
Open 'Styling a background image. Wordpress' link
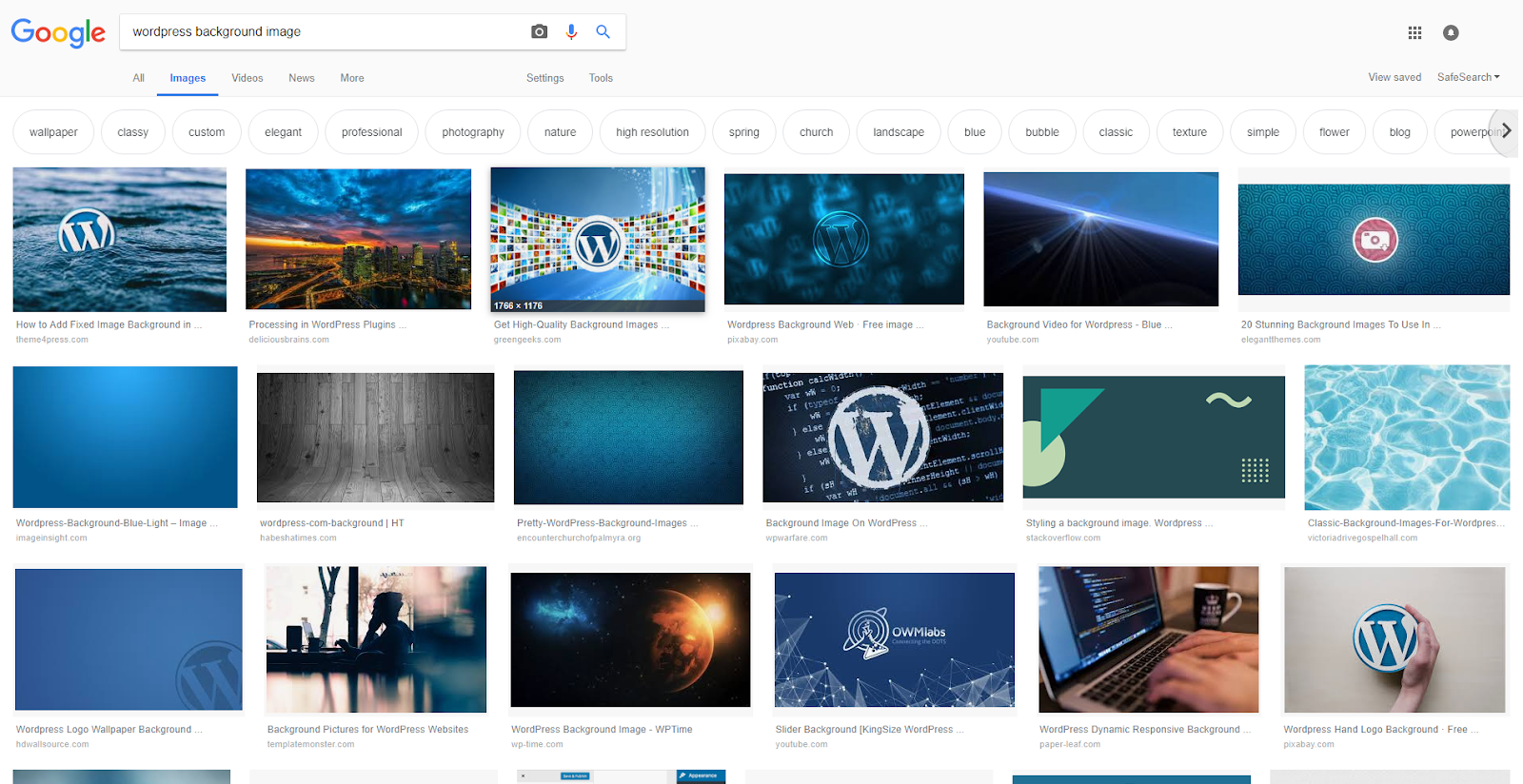(x=1119, y=523)
